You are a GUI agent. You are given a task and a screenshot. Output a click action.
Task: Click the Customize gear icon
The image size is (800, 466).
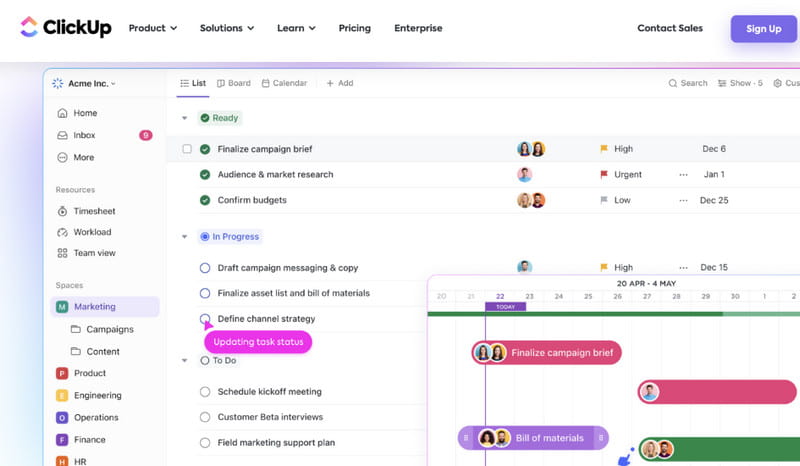(778, 83)
